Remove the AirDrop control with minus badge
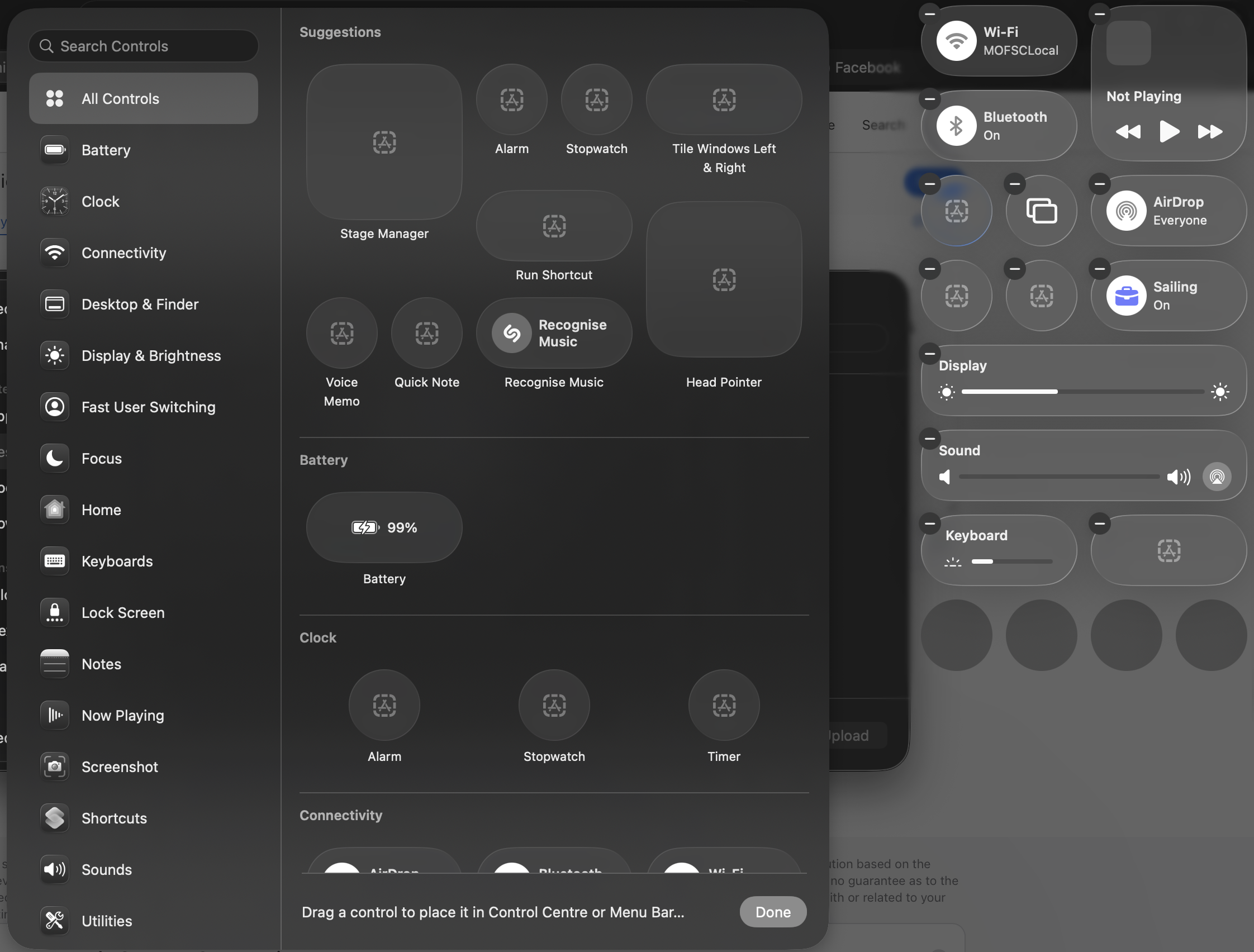This screenshot has width=1254, height=952. point(1099,184)
